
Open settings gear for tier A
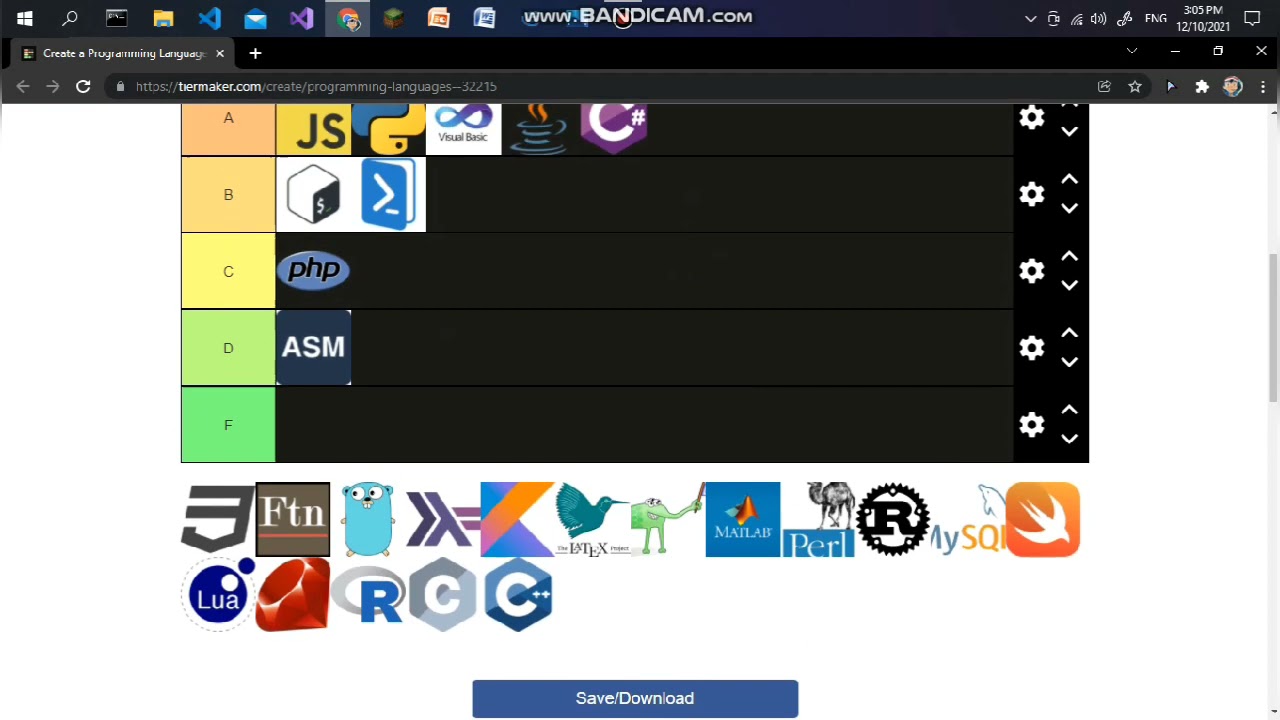[1032, 118]
